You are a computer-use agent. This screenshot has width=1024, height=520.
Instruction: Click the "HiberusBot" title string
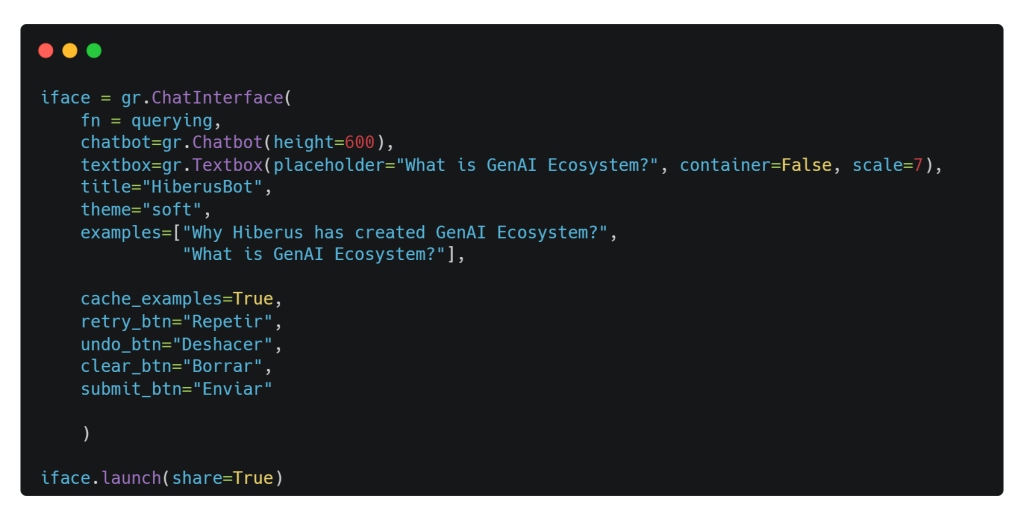(202, 187)
